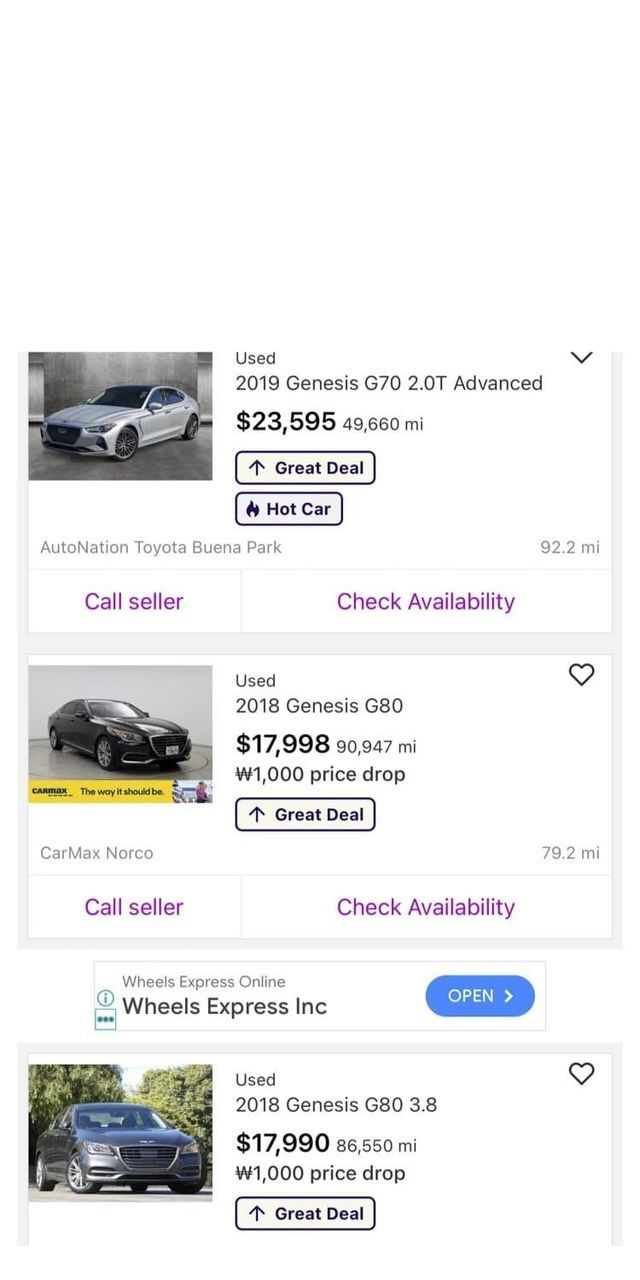Tap Great Deal badge on CarMax G80
The image size is (640, 1280).
click(x=305, y=815)
